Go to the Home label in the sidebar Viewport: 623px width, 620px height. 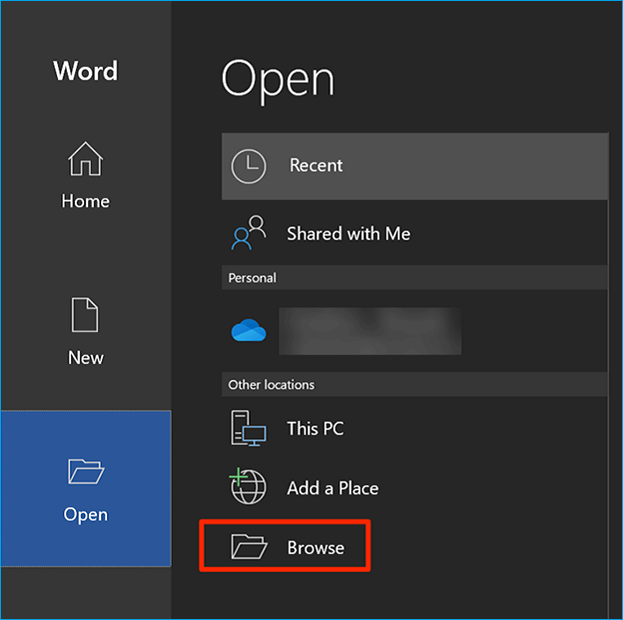point(85,201)
